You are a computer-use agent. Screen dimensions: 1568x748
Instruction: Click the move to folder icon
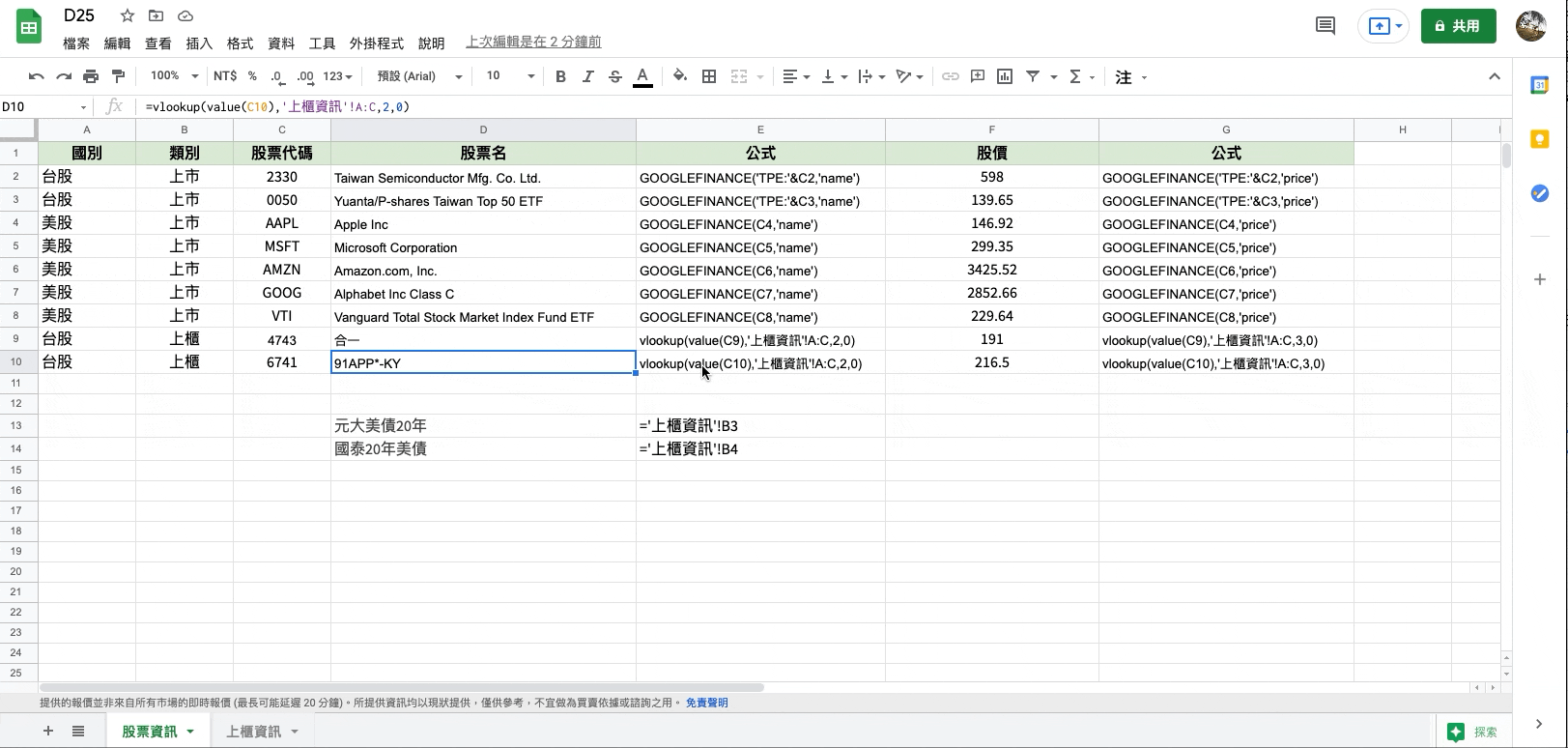157,15
